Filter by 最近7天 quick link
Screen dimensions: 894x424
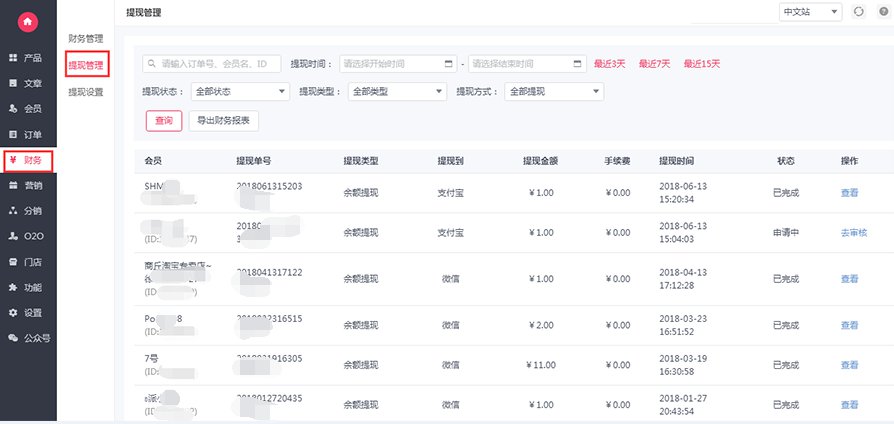click(655, 64)
